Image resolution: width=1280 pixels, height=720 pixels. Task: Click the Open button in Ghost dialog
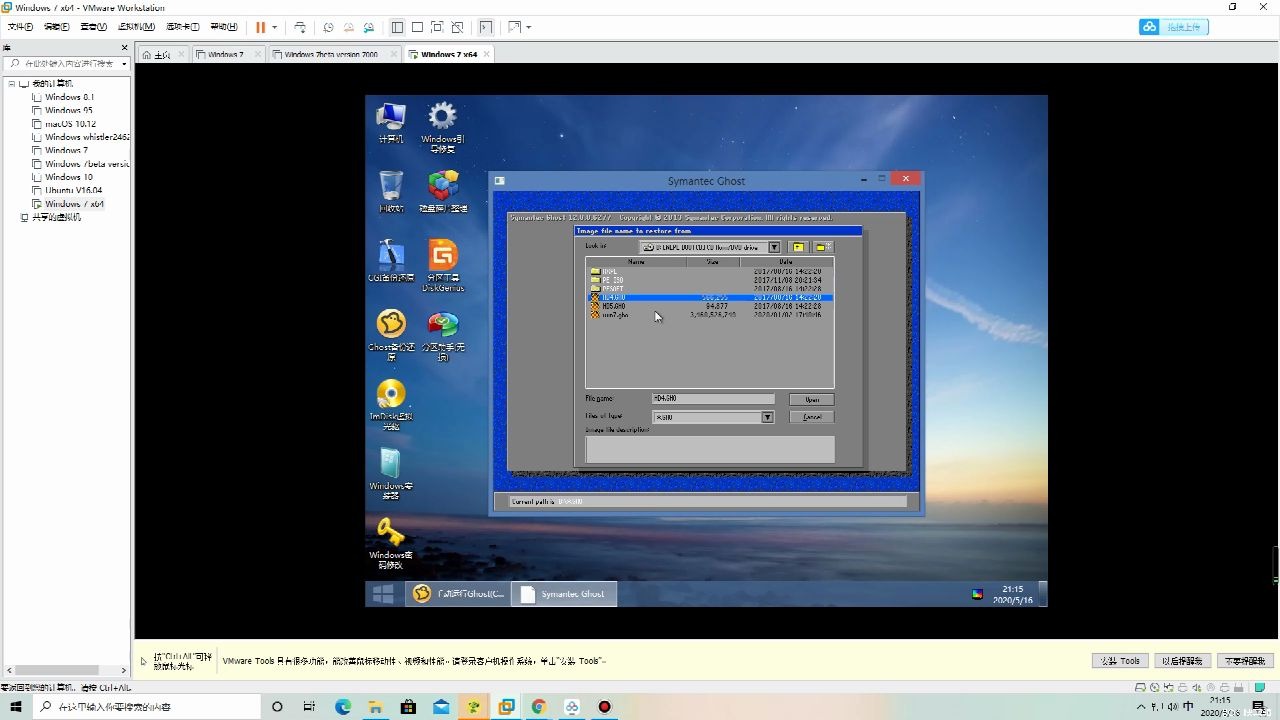point(812,399)
